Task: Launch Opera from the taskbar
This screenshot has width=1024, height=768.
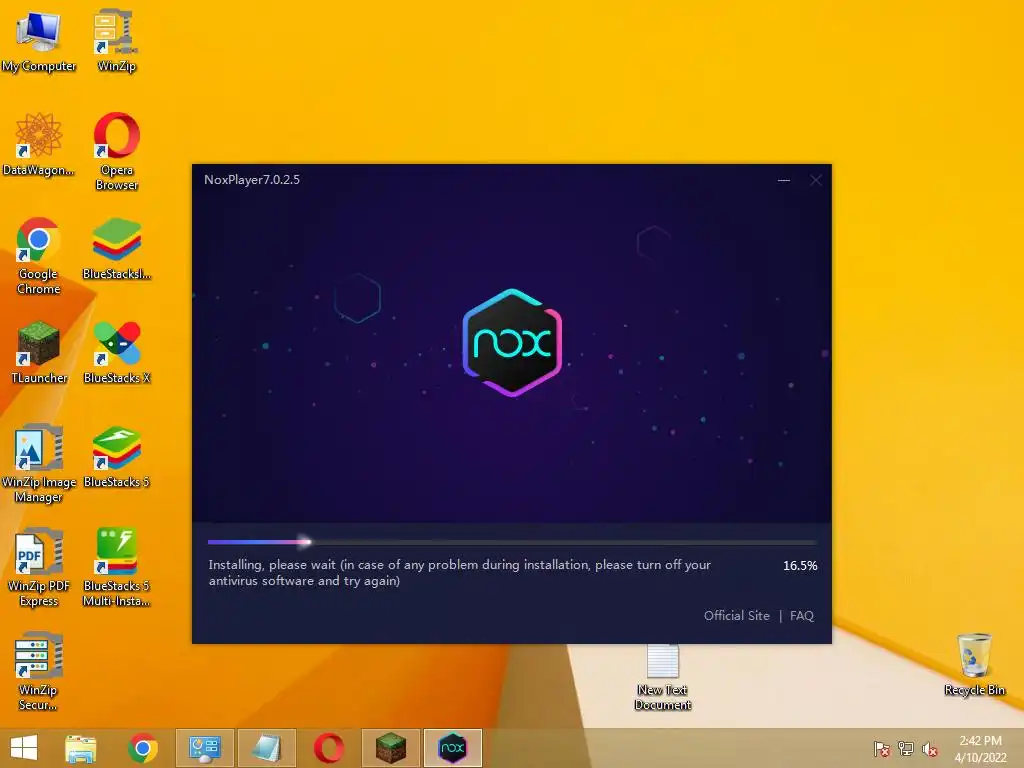Action: [x=328, y=748]
